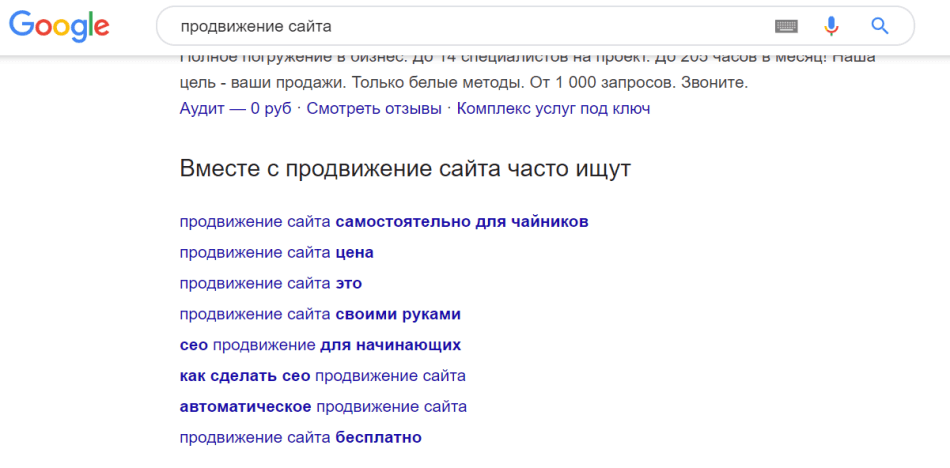Start voice search with microphone icon

(831, 26)
